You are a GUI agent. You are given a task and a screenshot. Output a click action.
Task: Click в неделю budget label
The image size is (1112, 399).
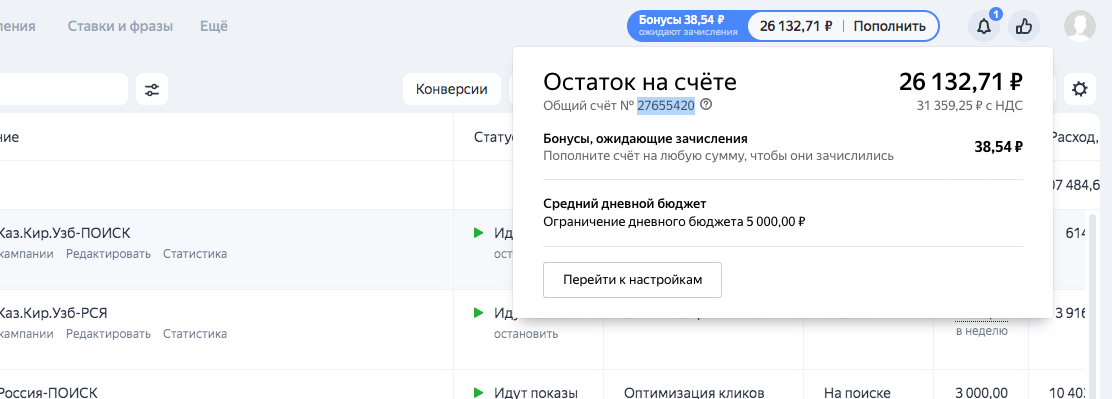coord(982,330)
